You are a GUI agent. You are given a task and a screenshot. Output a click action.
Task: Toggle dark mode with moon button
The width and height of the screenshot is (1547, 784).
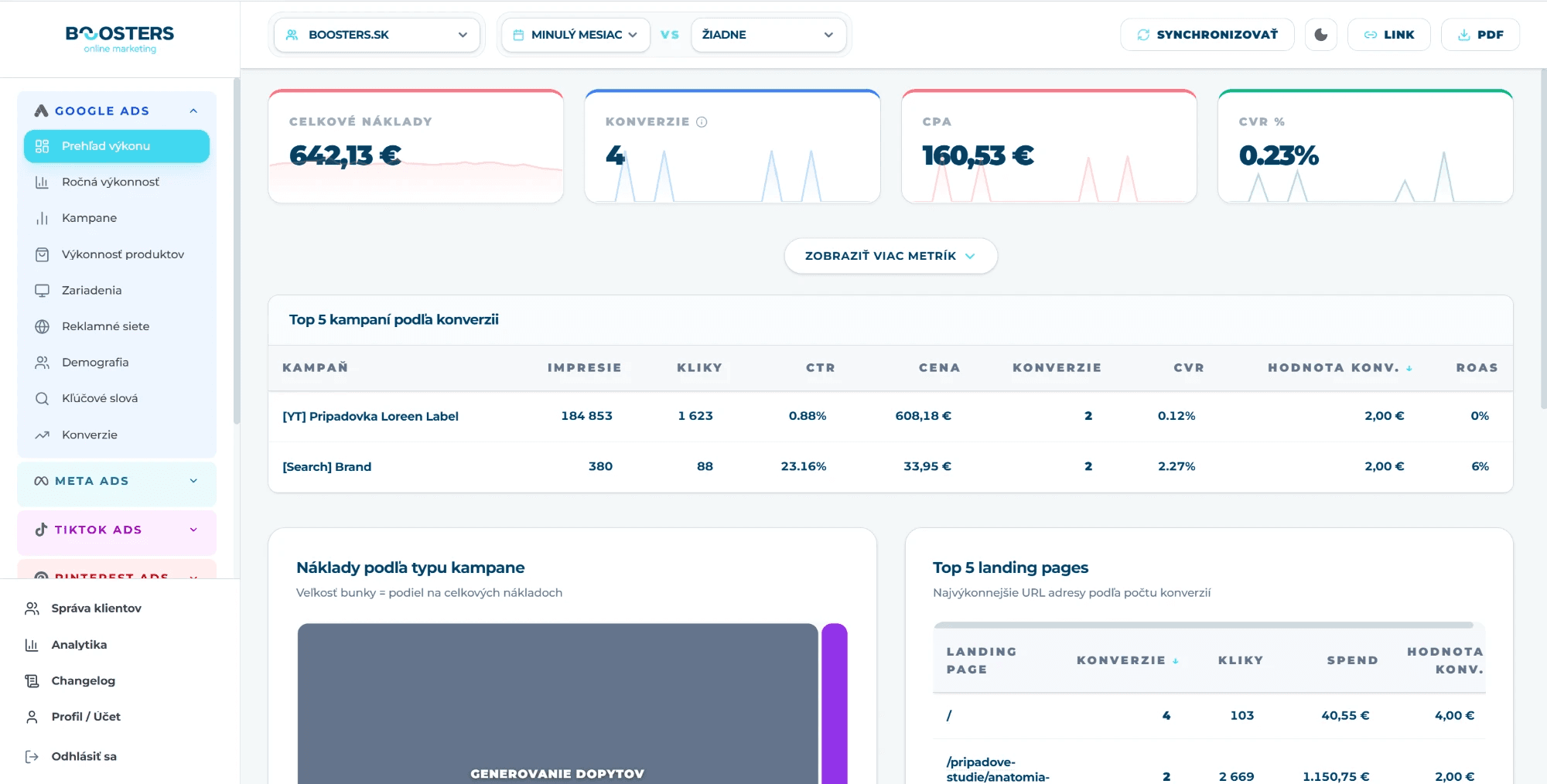tap(1320, 35)
